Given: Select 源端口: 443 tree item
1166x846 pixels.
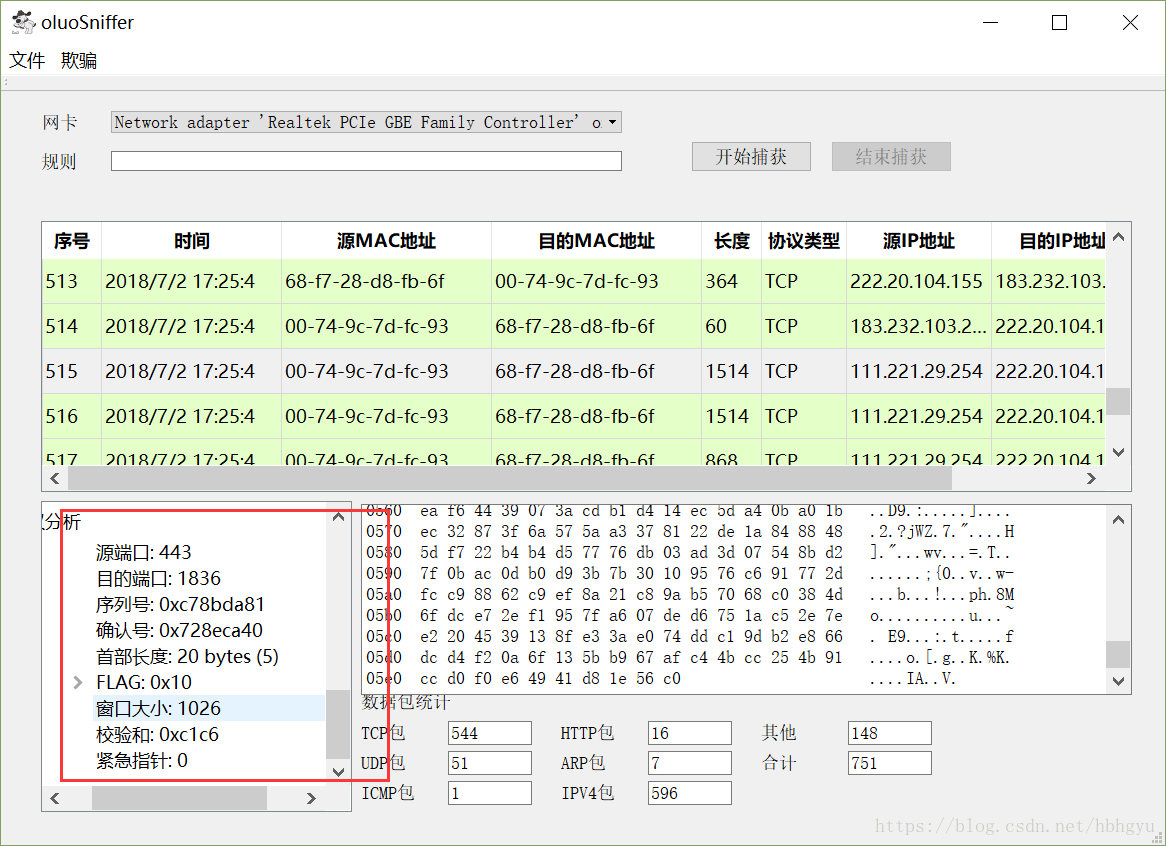Looking at the screenshot, I should (x=144, y=552).
